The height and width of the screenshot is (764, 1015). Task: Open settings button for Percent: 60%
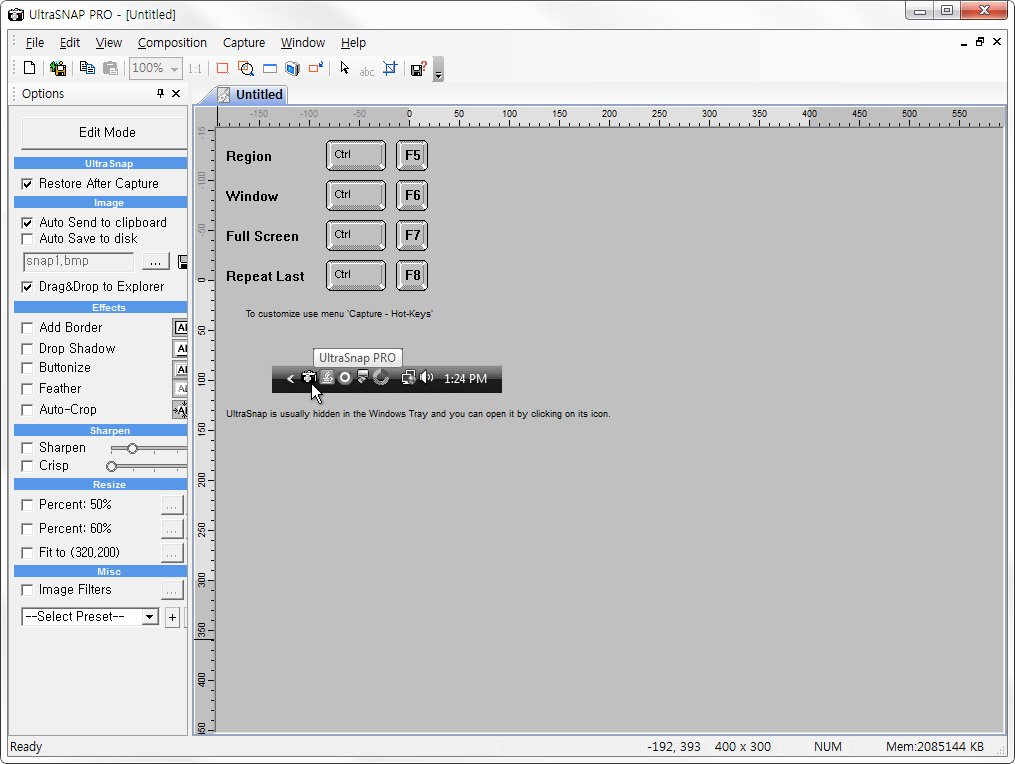pyautogui.click(x=172, y=529)
